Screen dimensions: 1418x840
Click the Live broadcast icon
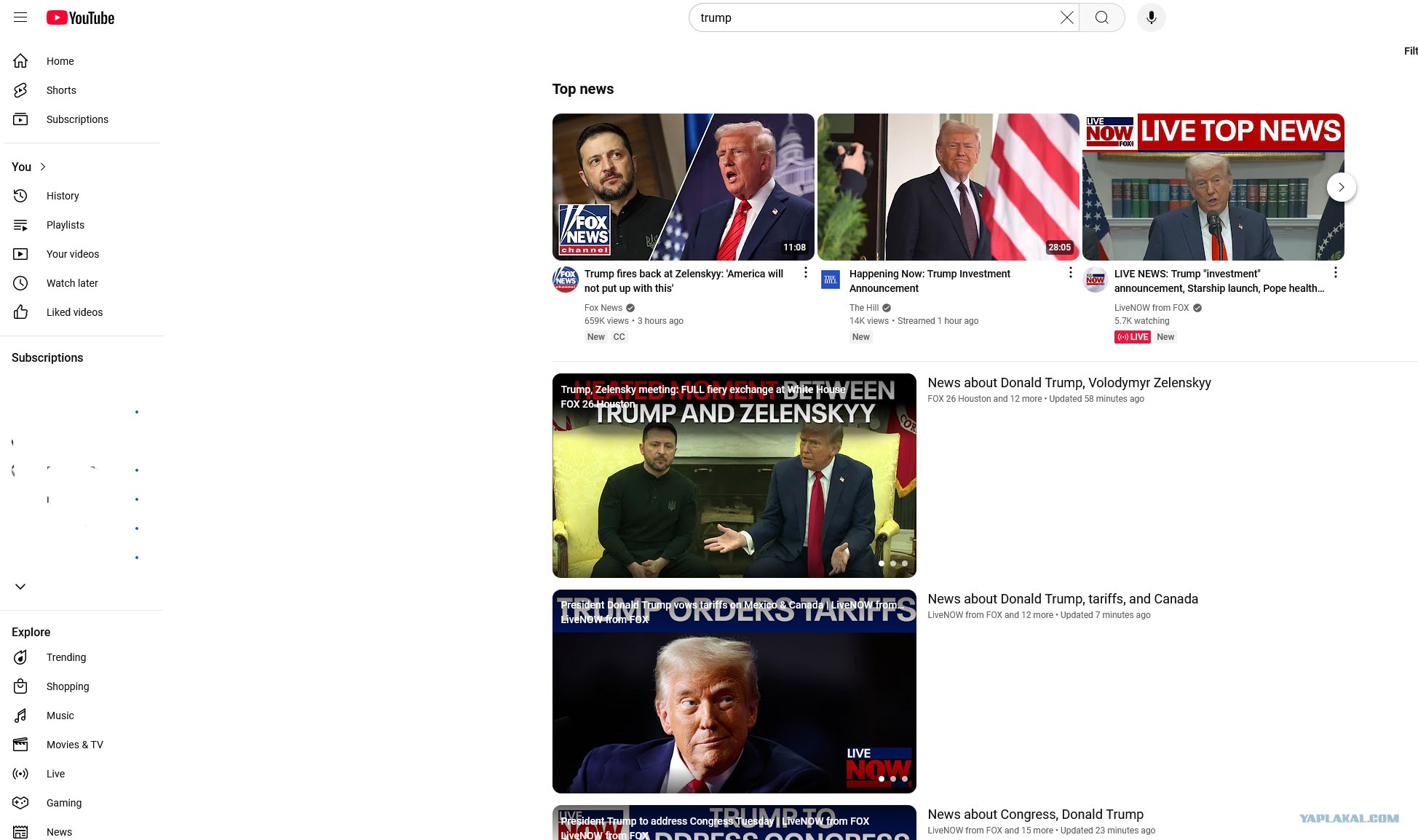[x=20, y=774]
